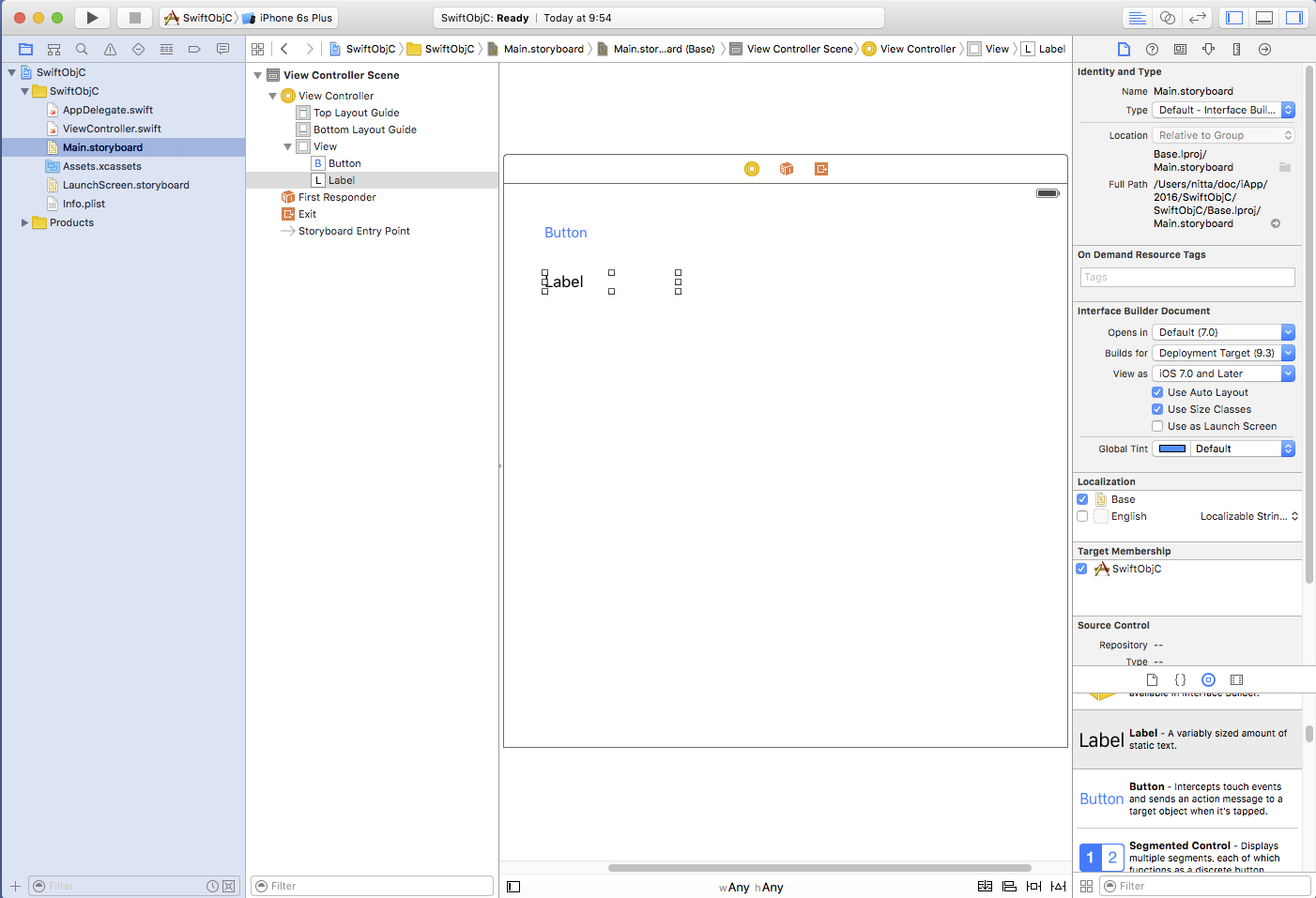This screenshot has height=898, width=1316.
Task: Enable Use as Launch Screen
Action: point(1157,426)
